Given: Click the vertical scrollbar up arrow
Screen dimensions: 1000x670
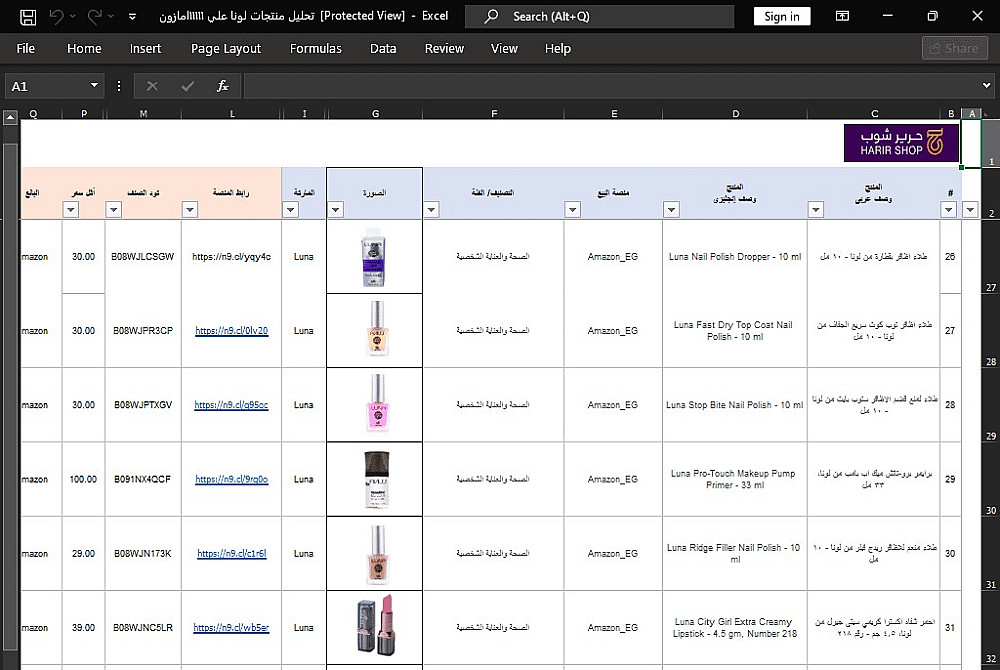Looking at the screenshot, I should pos(11,119).
